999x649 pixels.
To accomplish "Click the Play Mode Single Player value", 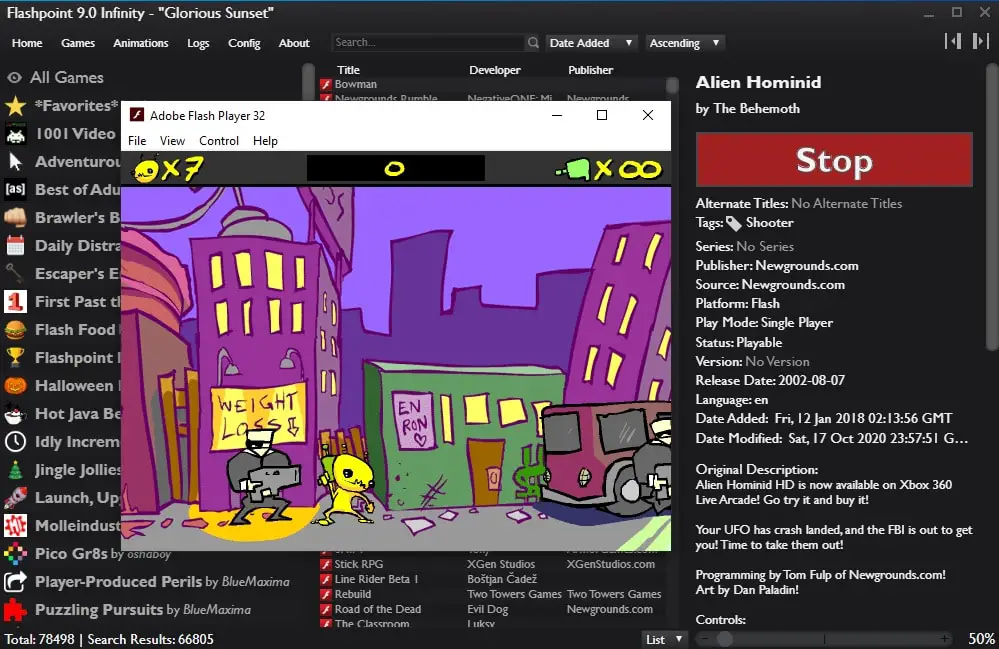I will pos(796,323).
